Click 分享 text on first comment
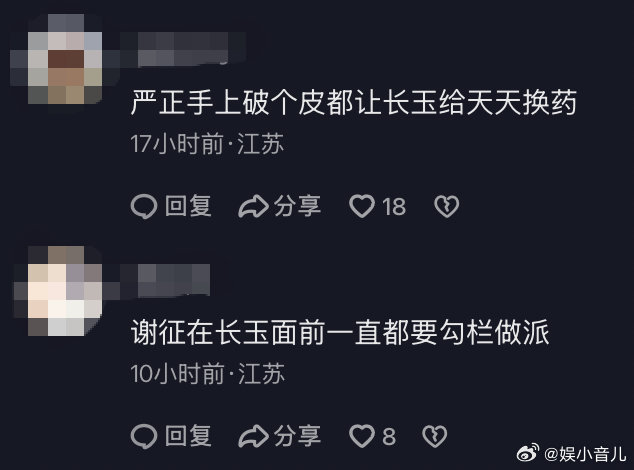Viewport: 634px width, 470px height. [x=298, y=206]
